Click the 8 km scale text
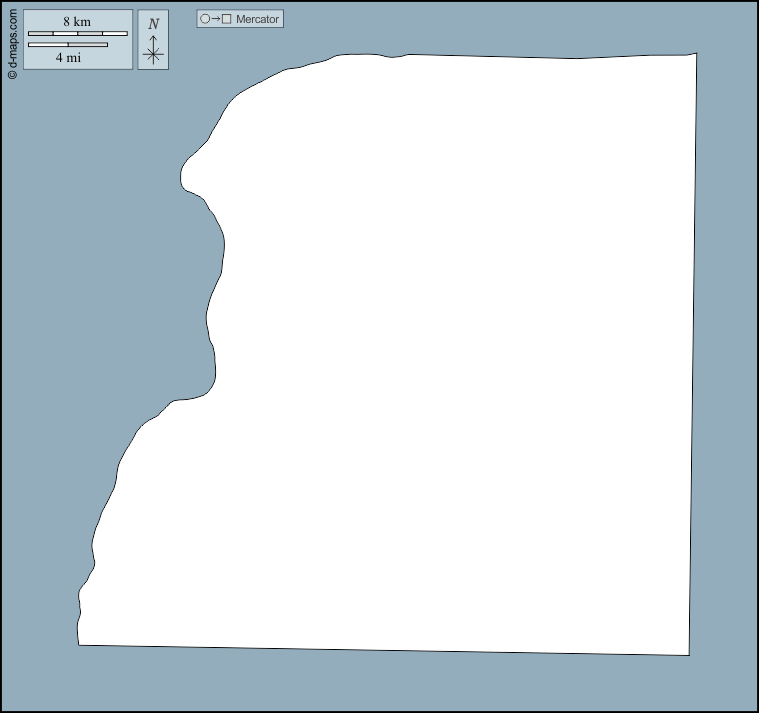Viewport: 759px width, 713px height. 77,22
